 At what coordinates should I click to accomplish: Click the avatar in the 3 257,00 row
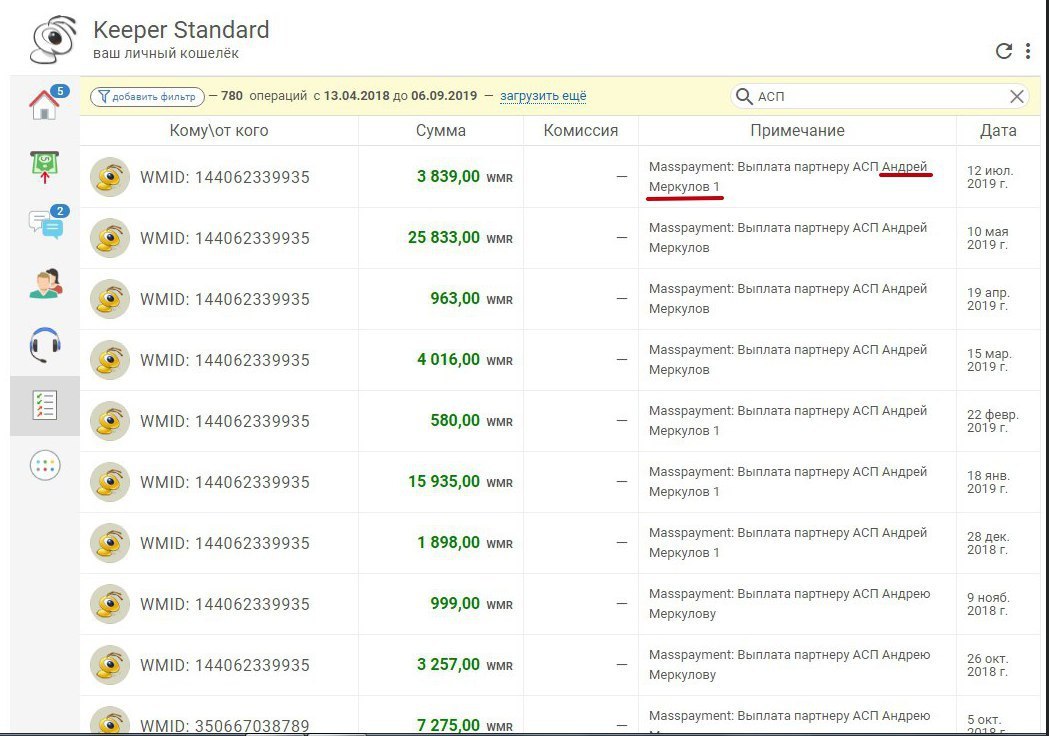pyautogui.click(x=110, y=665)
